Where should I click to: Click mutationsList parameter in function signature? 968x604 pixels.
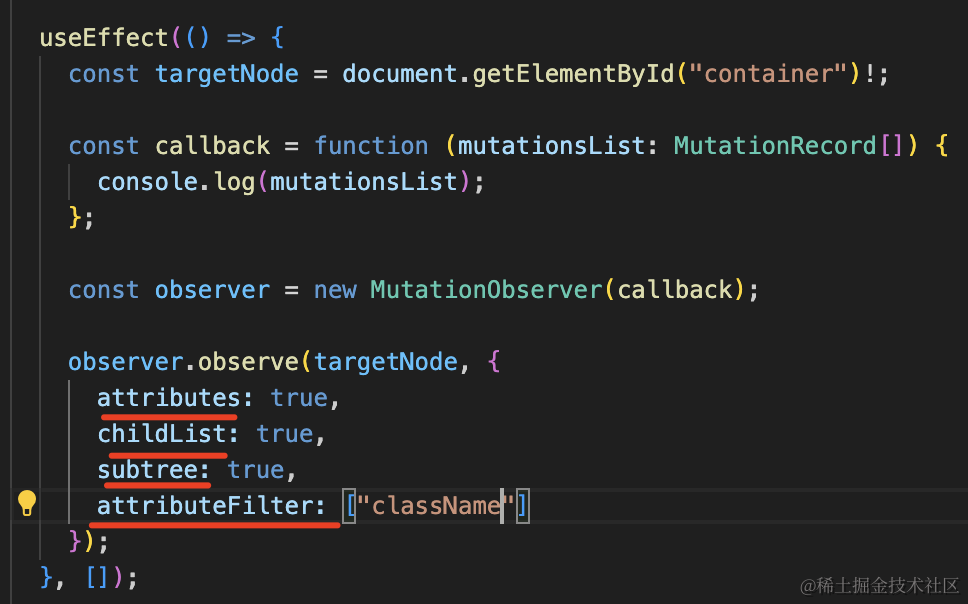pyautogui.click(x=551, y=146)
